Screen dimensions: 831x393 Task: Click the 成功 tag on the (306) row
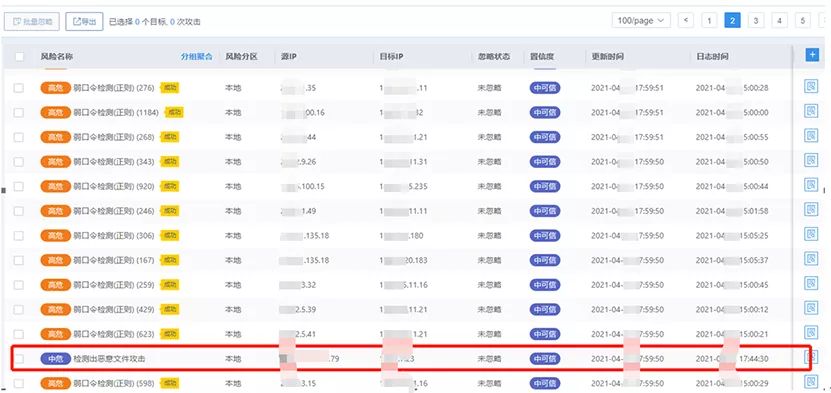pyautogui.click(x=170, y=235)
